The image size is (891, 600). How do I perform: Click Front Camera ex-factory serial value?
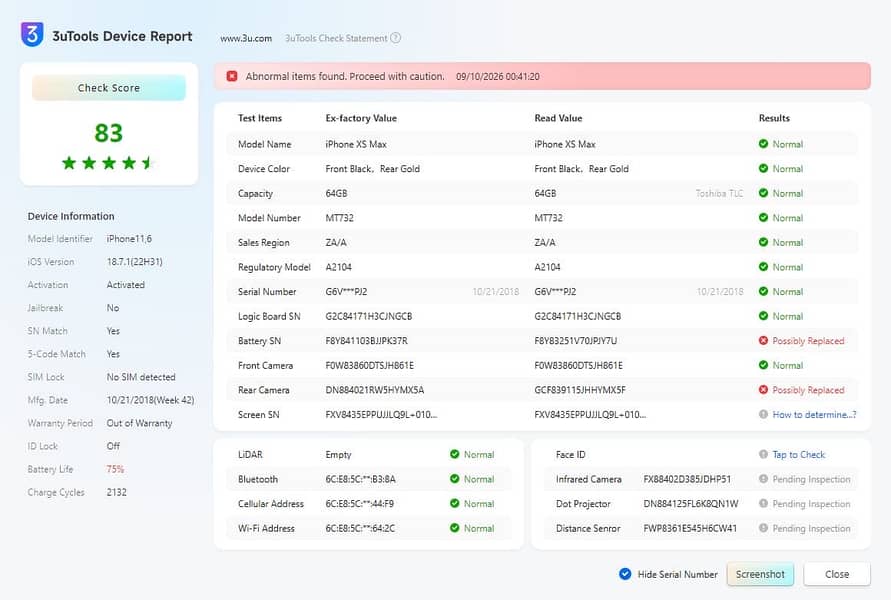click(x=369, y=365)
